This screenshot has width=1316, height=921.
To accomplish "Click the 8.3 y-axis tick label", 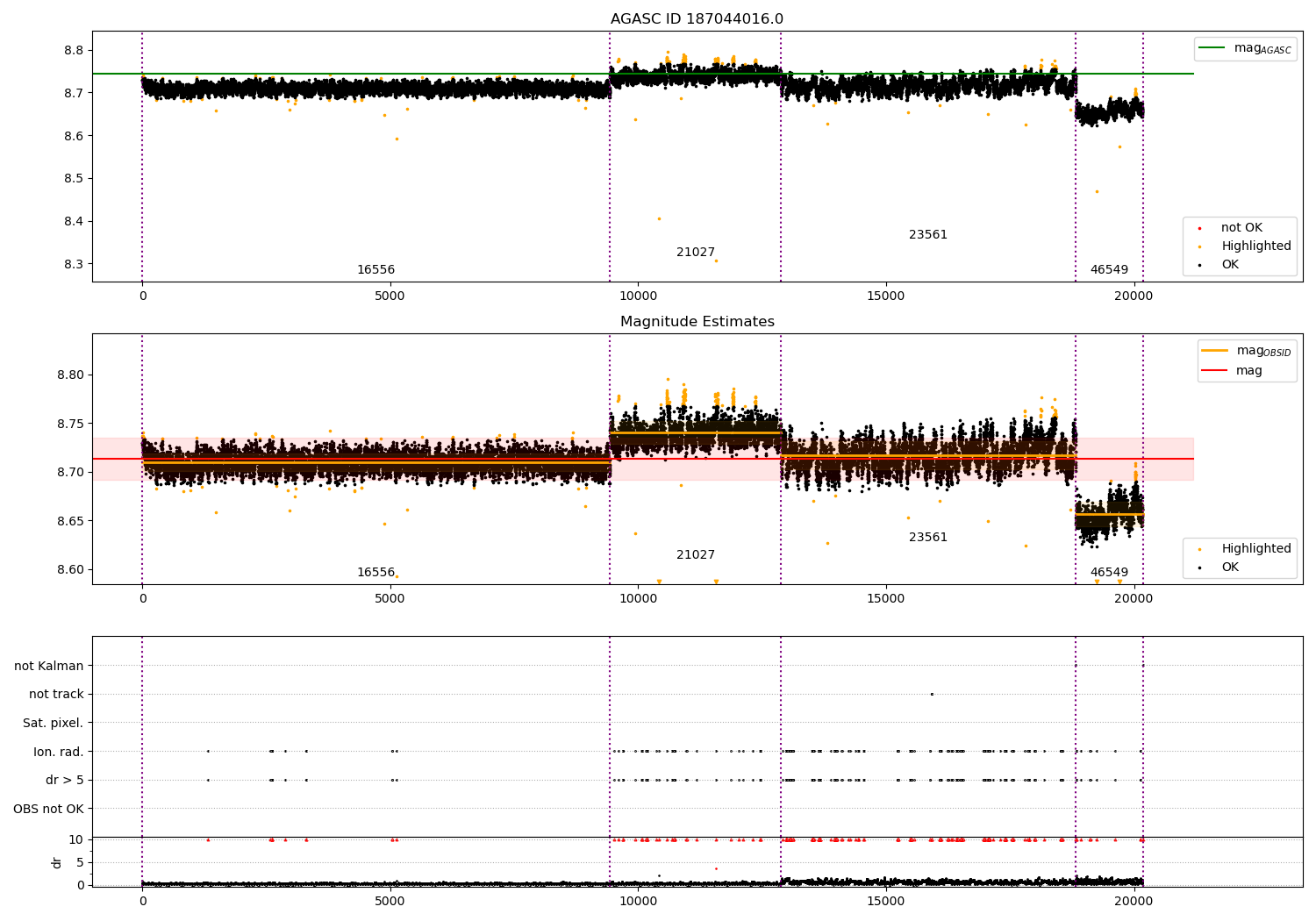I will click(74, 264).
